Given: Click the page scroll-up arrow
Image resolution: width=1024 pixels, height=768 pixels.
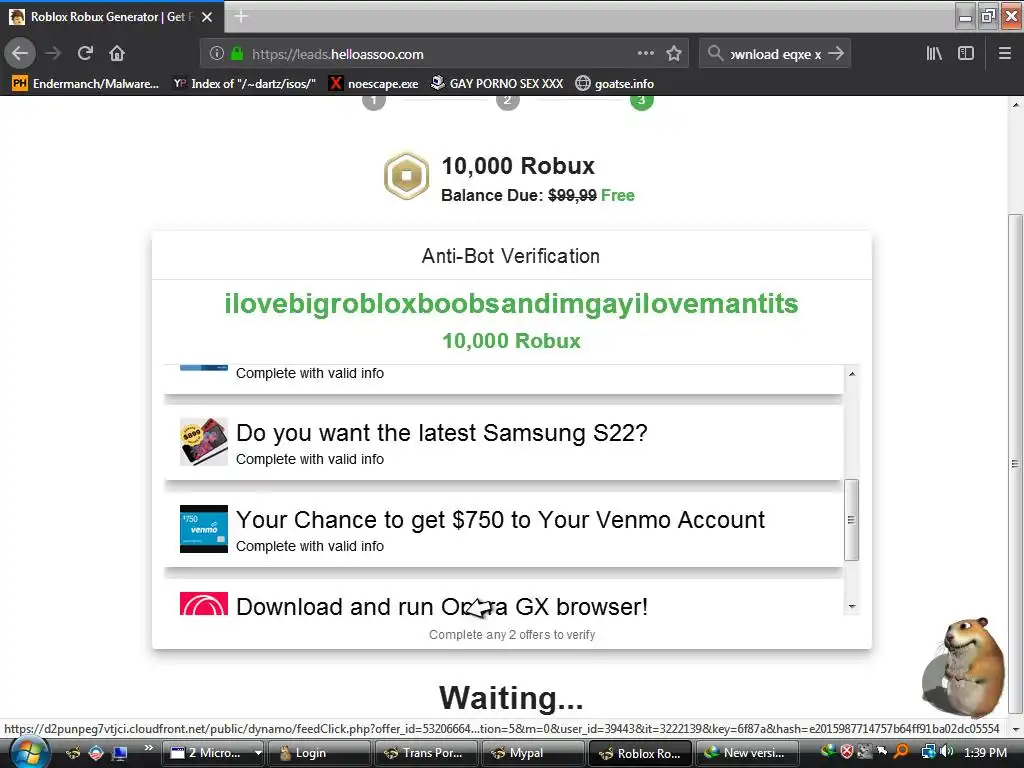Looking at the screenshot, I should [x=1015, y=104].
